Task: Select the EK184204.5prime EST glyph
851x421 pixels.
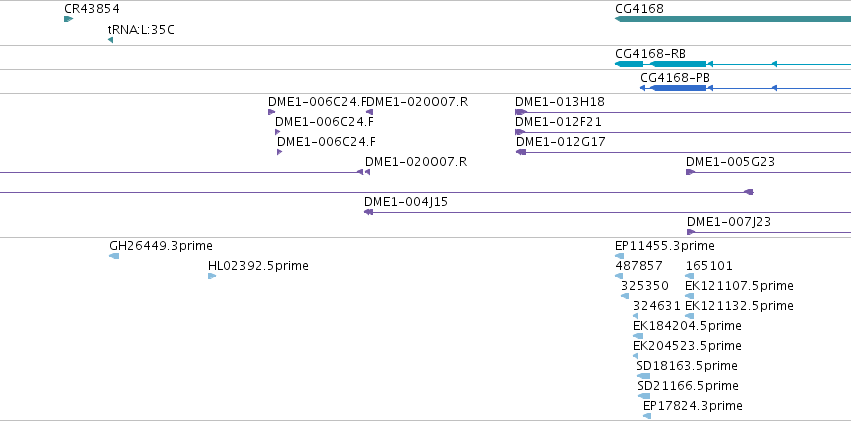Action: click(638, 336)
